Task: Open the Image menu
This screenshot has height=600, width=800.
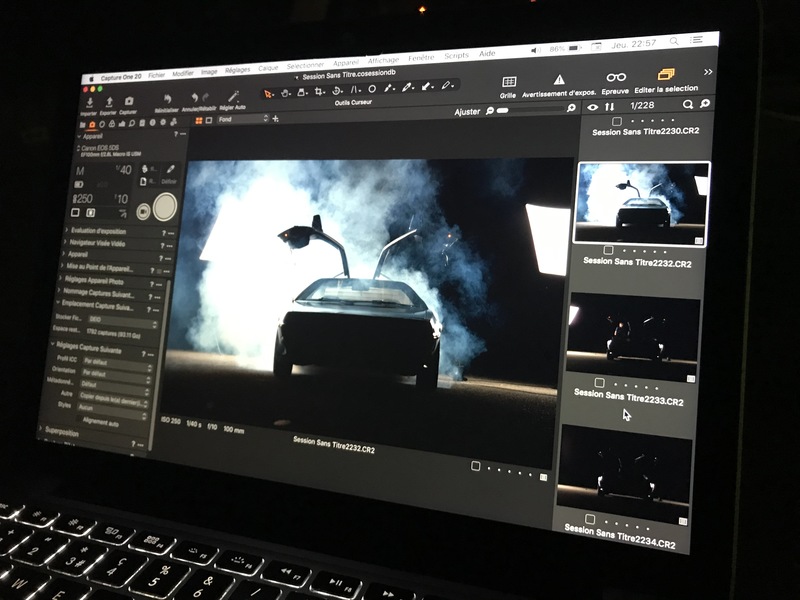Action: (x=209, y=72)
